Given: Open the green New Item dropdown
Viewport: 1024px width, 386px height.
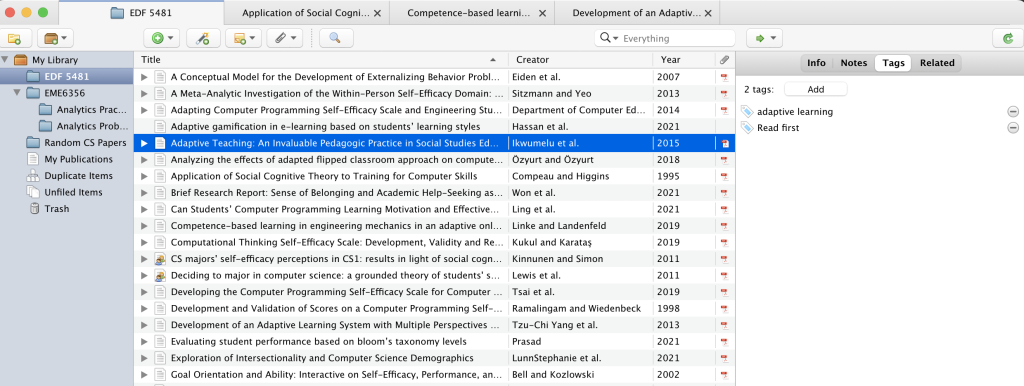Looking at the screenshot, I should coord(162,39).
